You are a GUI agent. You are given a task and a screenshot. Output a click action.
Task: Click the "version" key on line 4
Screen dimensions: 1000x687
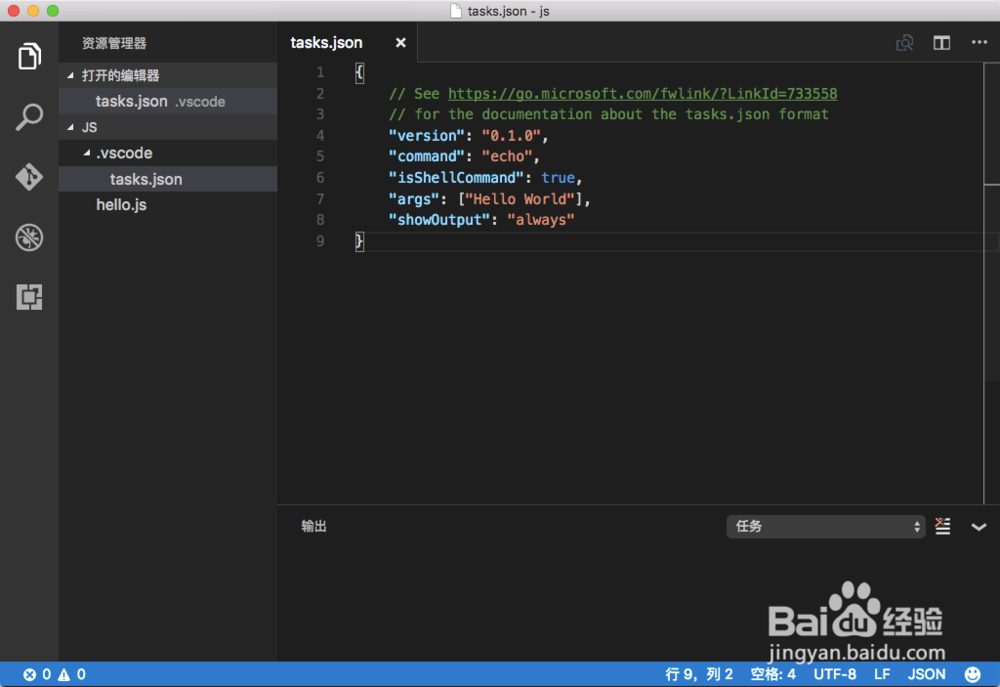point(427,136)
